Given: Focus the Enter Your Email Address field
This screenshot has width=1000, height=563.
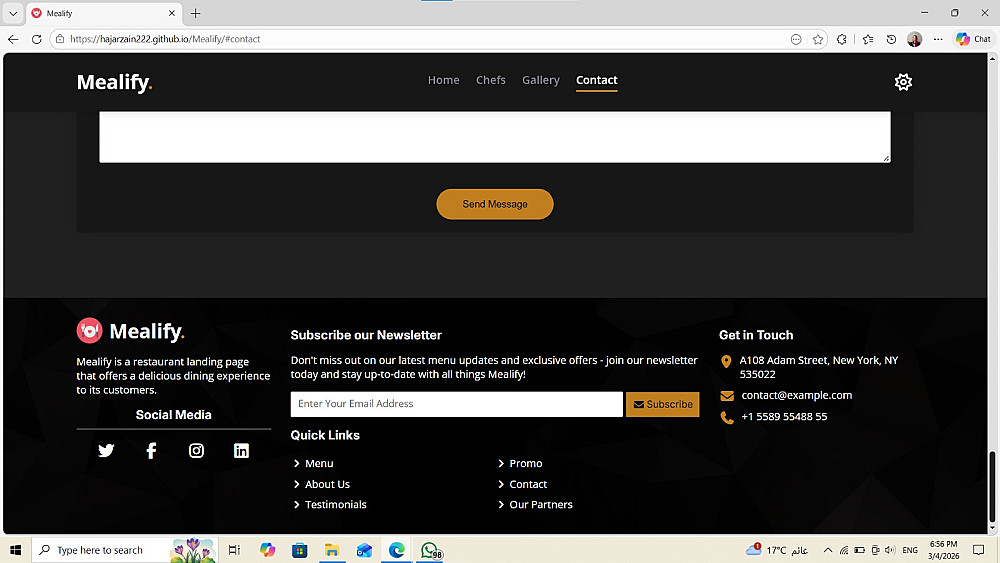Looking at the screenshot, I should pos(457,404).
